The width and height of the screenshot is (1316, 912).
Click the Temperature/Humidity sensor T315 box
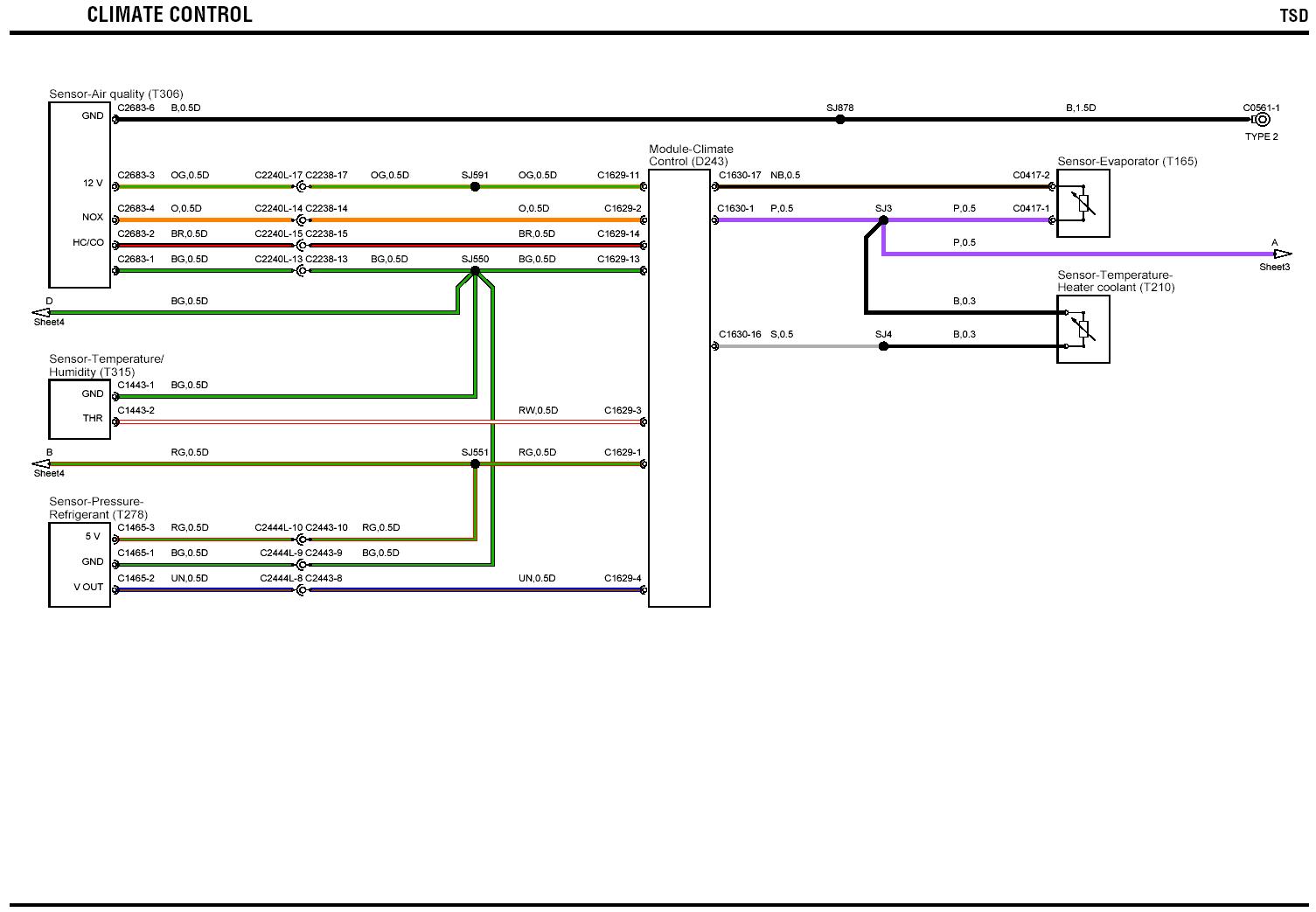coord(80,408)
